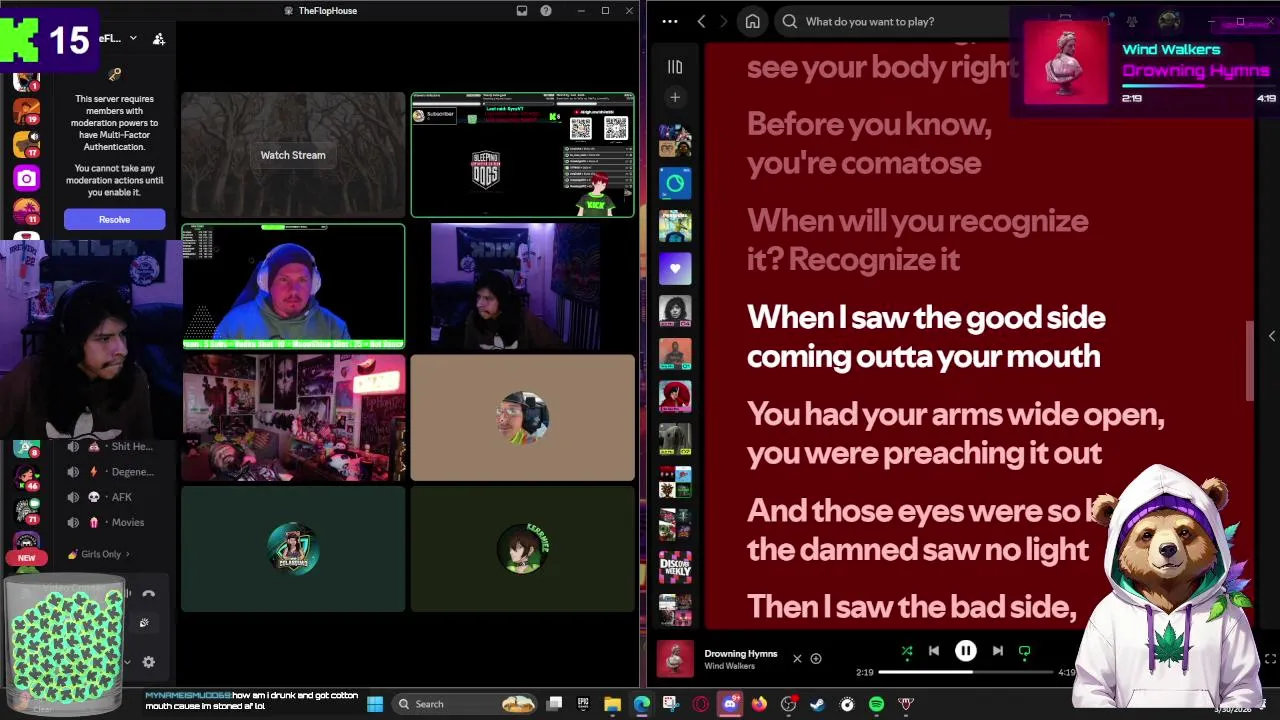Toggle shuffle in Spotify player
This screenshot has width=1280, height=720.
[x=907, y=651]
